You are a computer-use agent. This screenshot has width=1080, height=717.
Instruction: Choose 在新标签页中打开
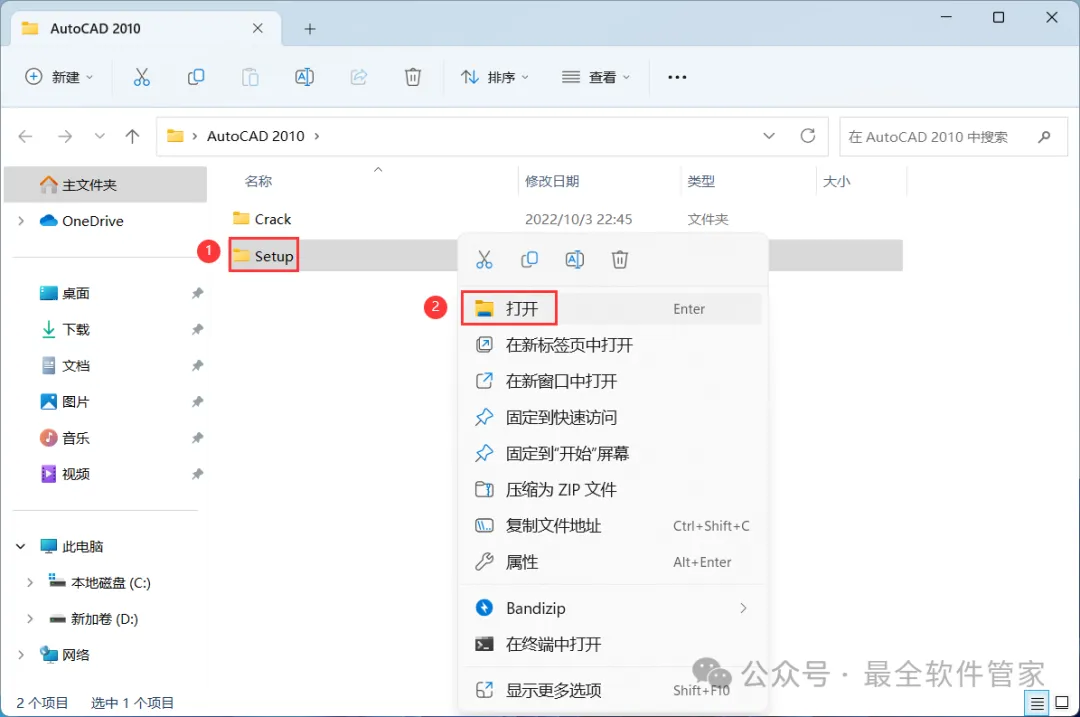coord(612,345)
